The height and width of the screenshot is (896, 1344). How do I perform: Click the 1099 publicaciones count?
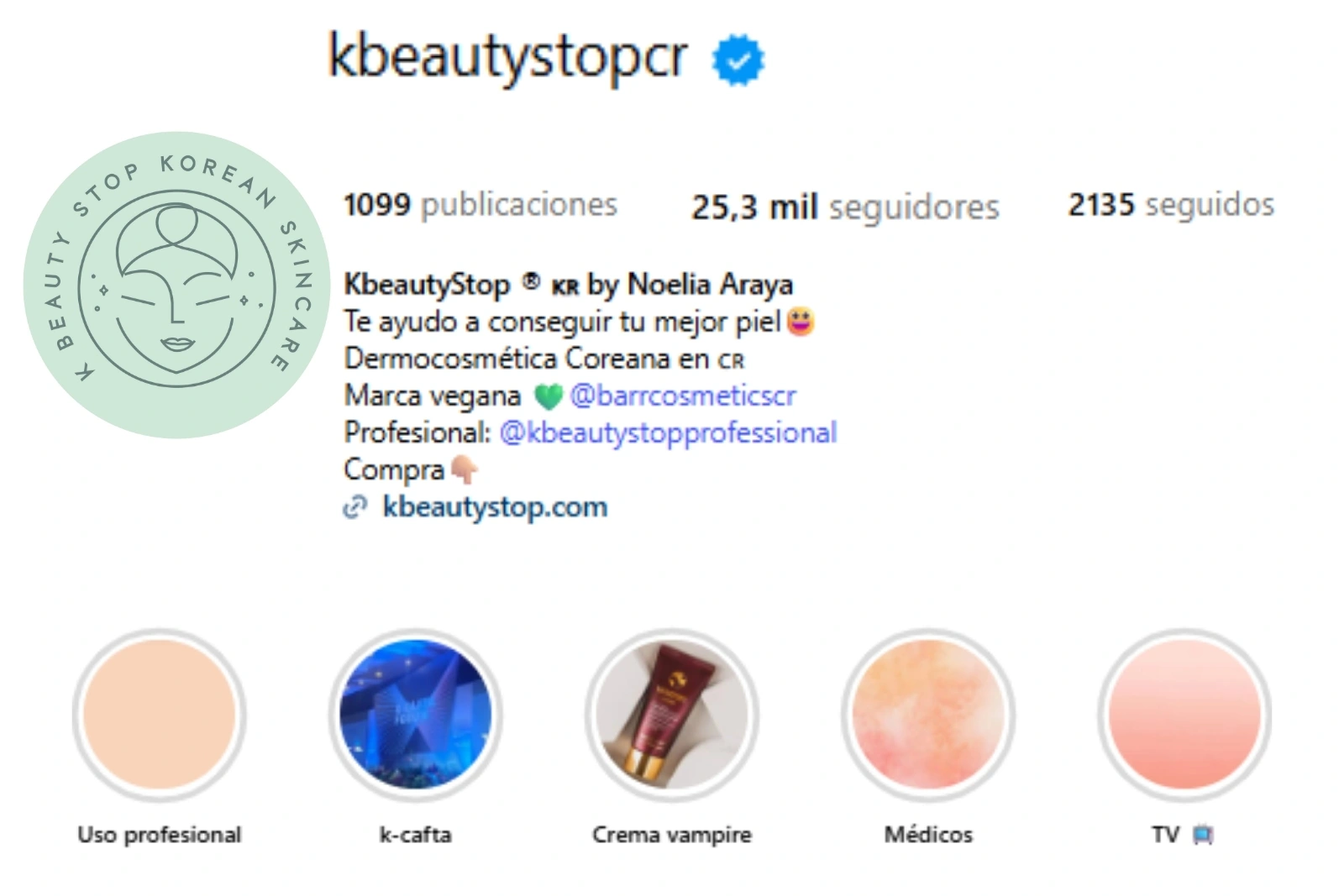pyautogui.click(x=480, y=204)
